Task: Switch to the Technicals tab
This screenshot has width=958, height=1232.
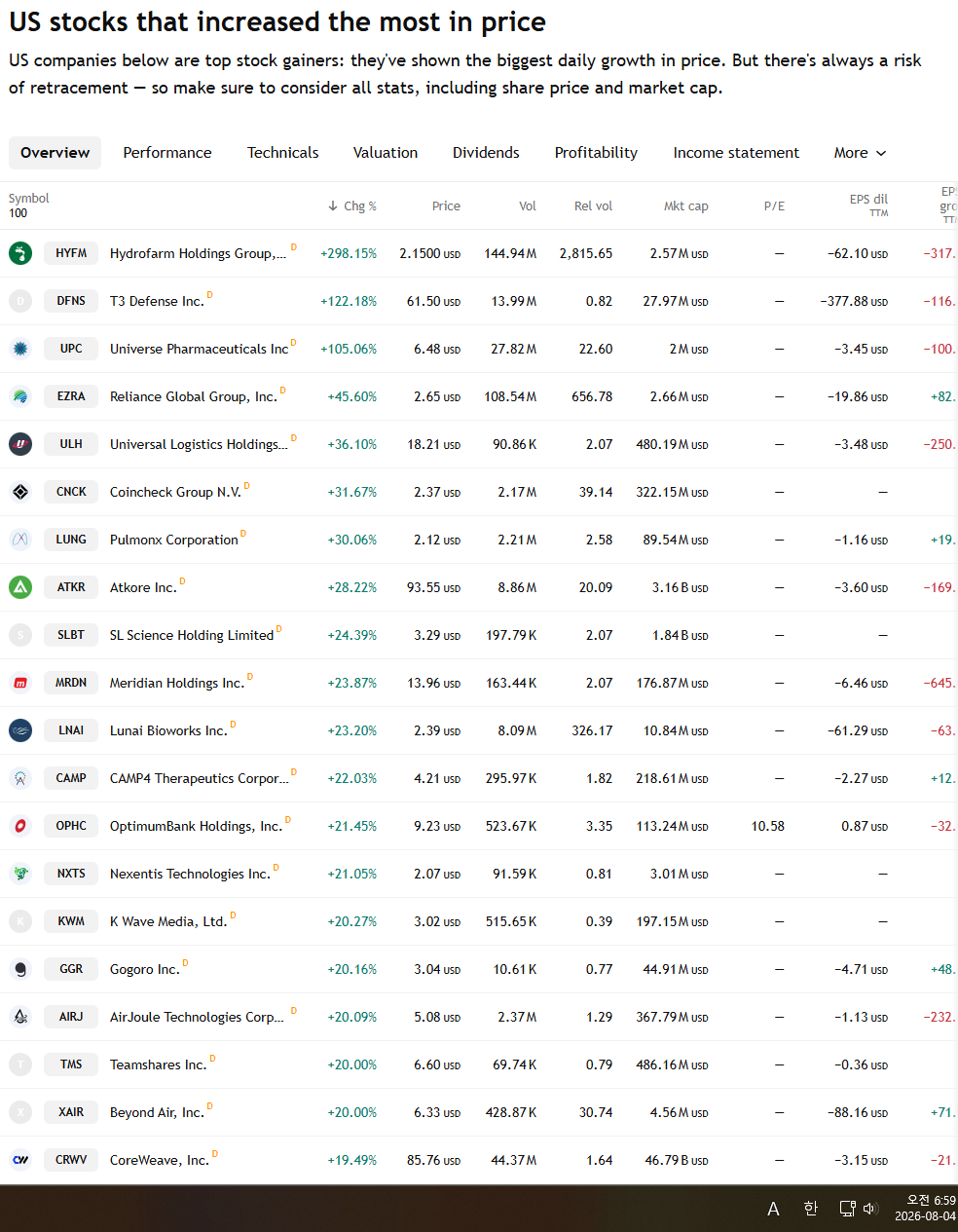Action: [282, 153]
